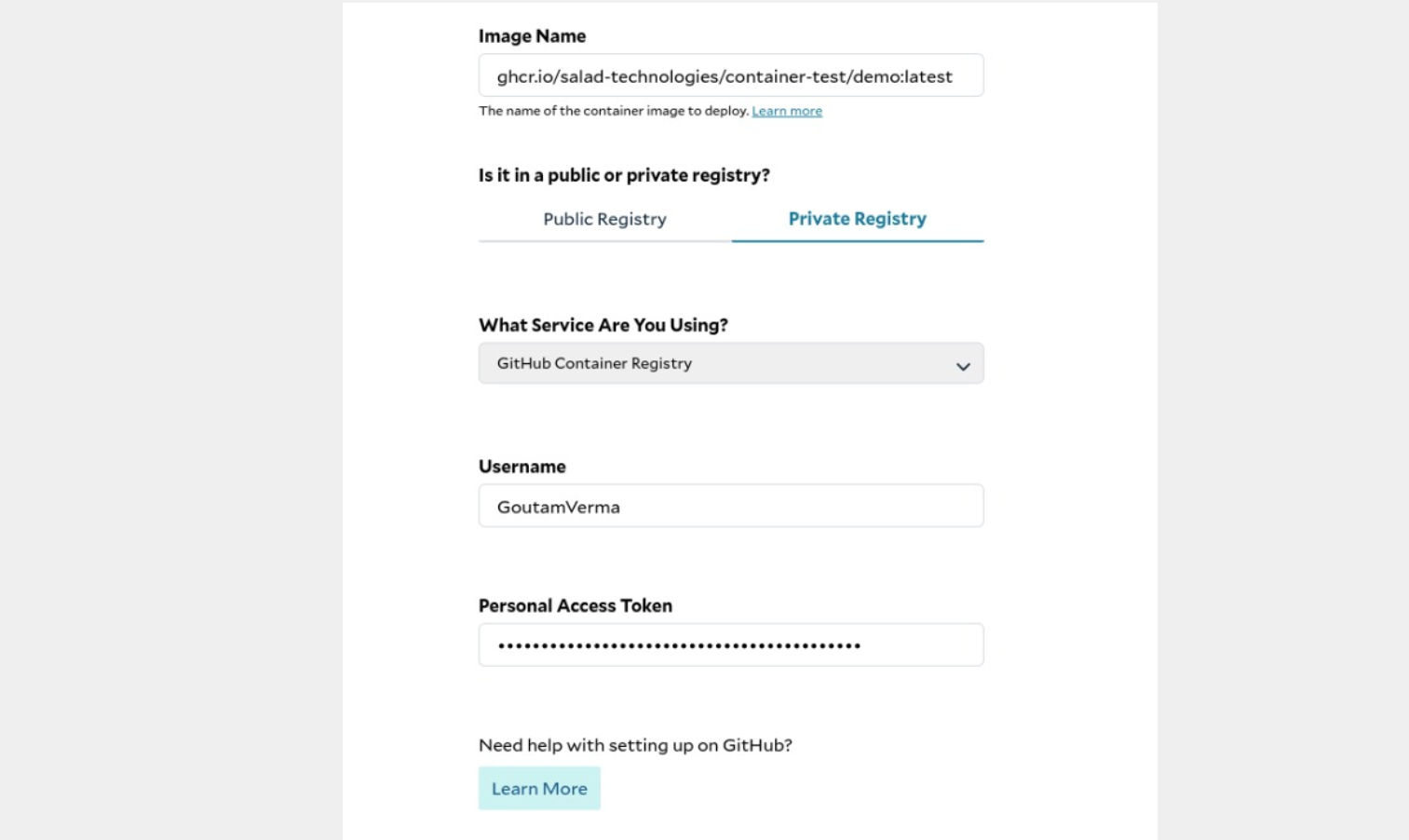Click into the Image Name input field
1409x840 pixels.
(x=731, y=75)
